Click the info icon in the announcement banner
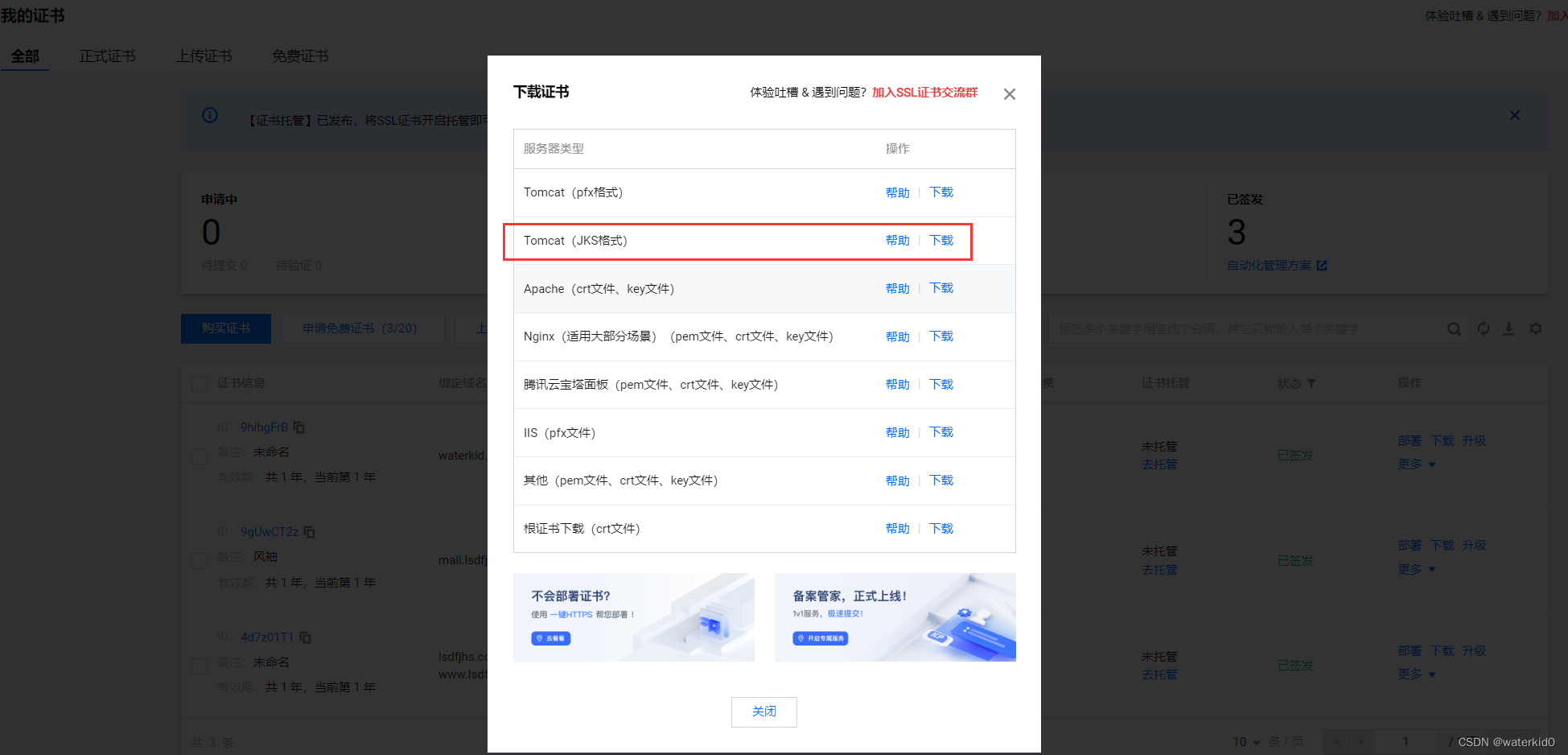Image resolution: width=1568 pixels, height=755 pixels. [210, 115]
